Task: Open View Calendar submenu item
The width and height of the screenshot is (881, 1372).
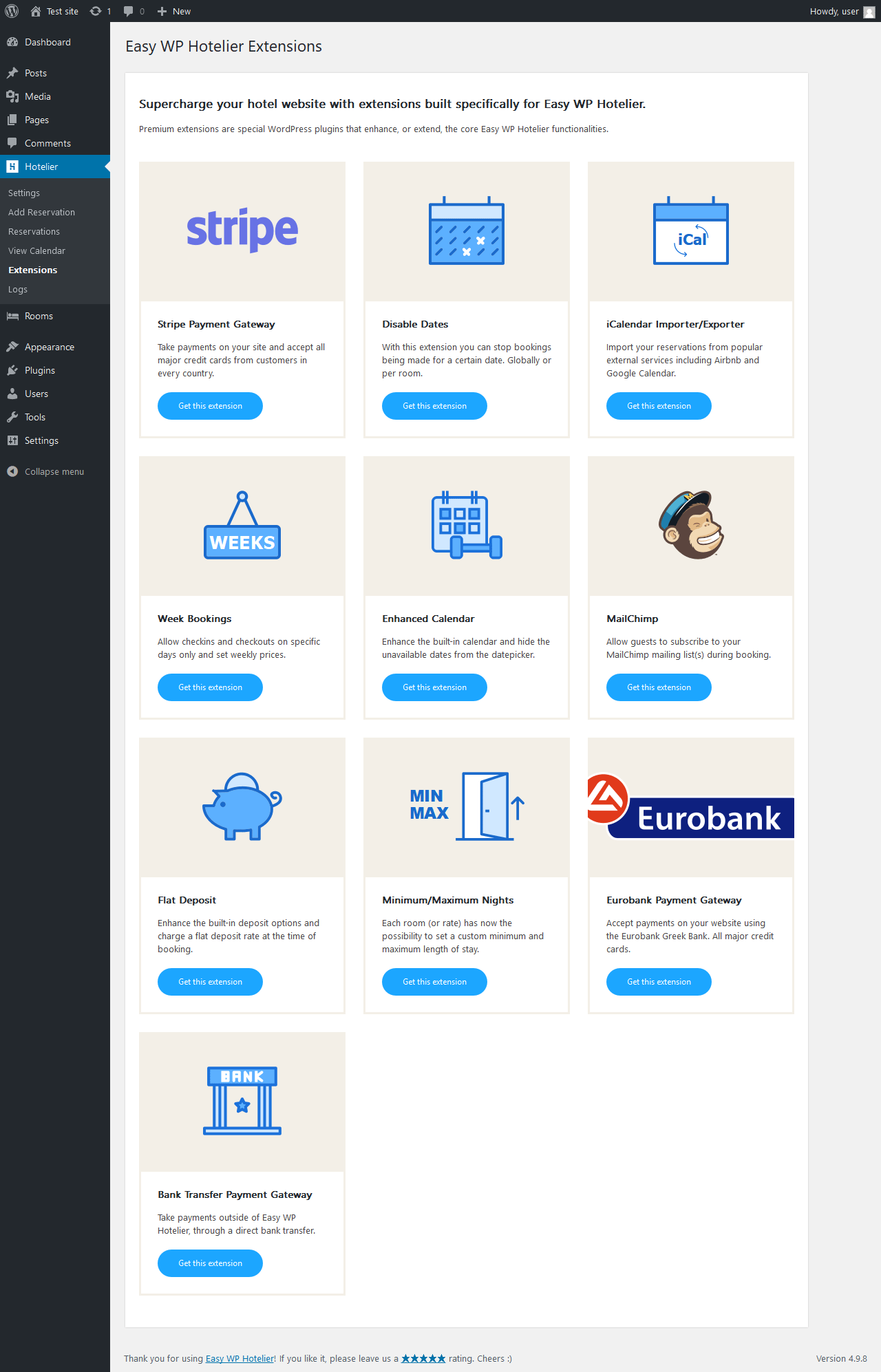Action: coord(36,251)
